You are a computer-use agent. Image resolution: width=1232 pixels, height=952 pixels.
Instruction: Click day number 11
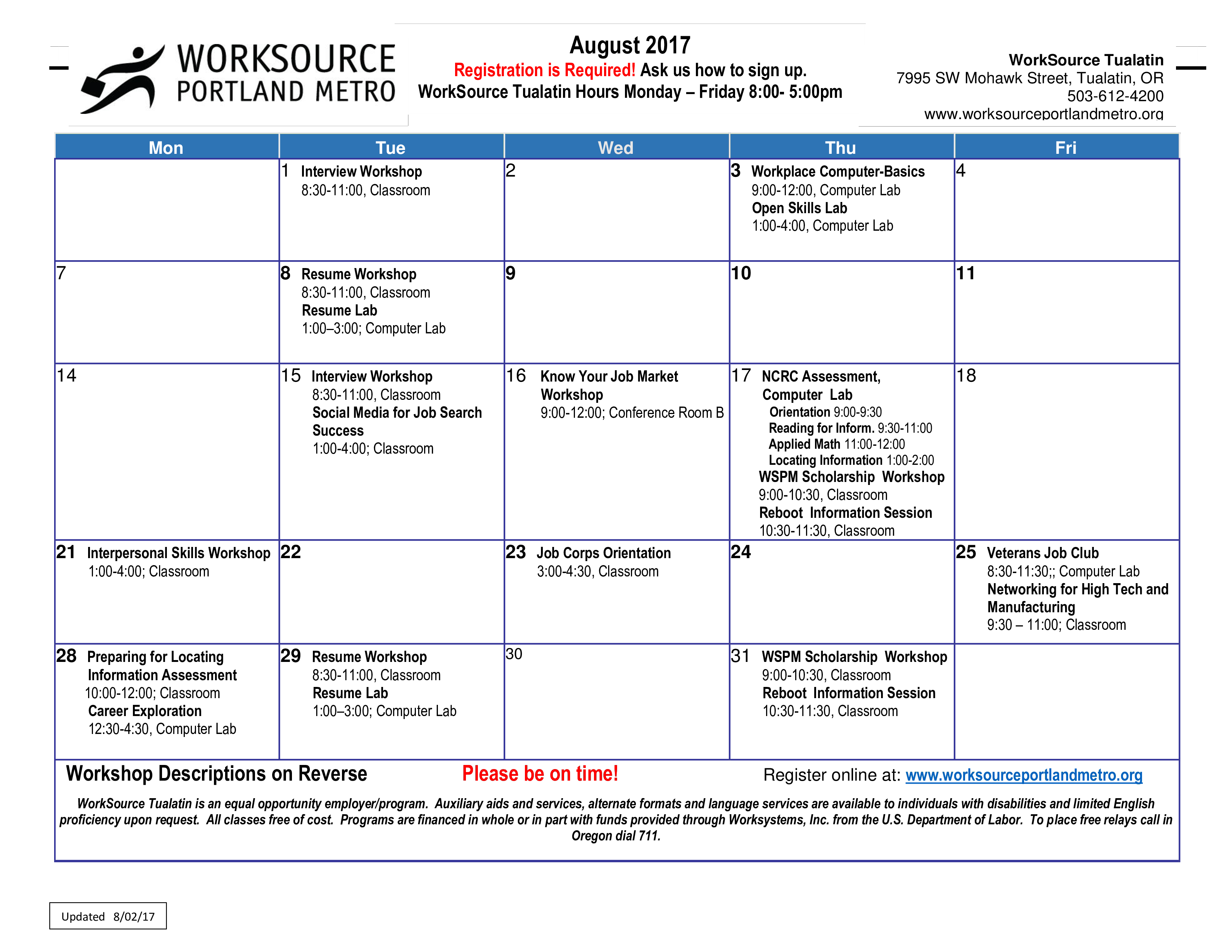point(965,273)
